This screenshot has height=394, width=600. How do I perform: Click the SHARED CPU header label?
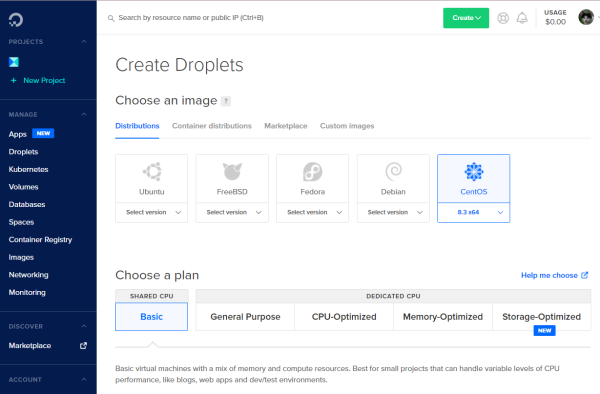tap(152, 296)
